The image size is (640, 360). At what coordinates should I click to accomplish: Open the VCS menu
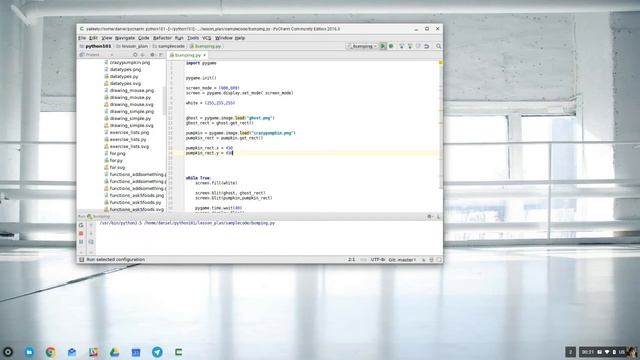pos(207,38)
